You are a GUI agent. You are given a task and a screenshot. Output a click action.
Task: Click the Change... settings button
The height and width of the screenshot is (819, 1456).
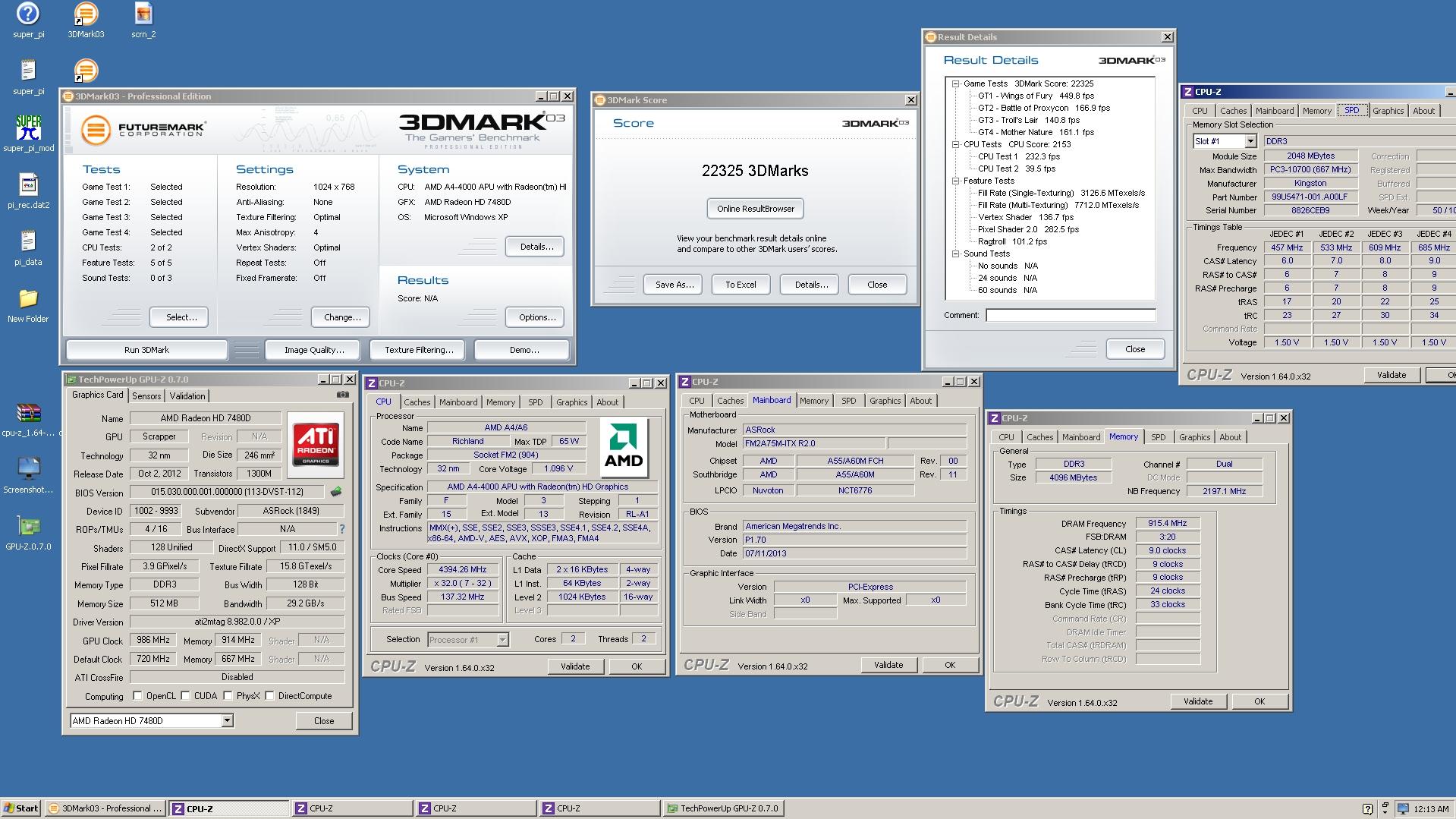pyautogui.click(x=342, y=317)
